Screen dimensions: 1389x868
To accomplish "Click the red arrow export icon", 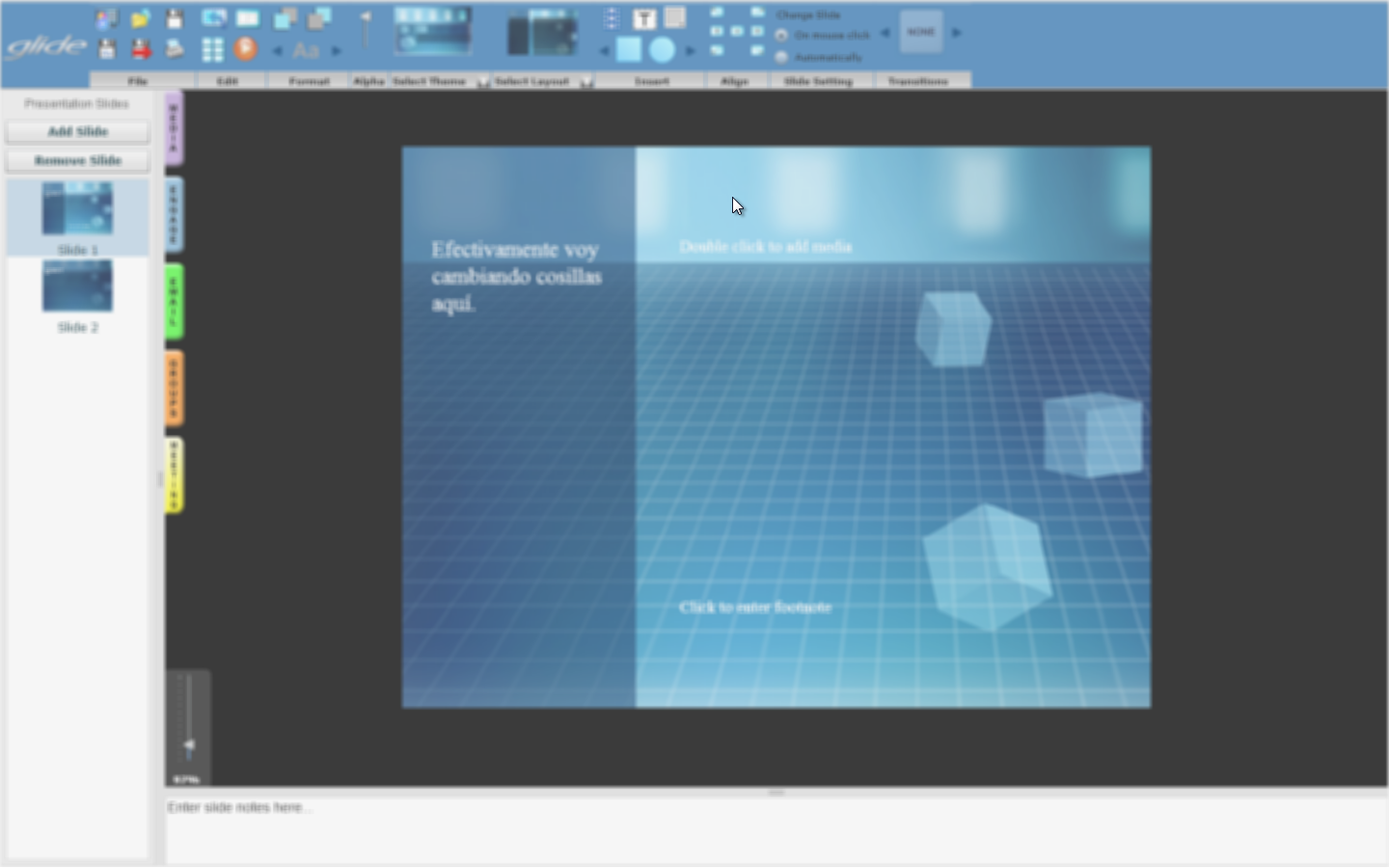I will pos(141,49).
